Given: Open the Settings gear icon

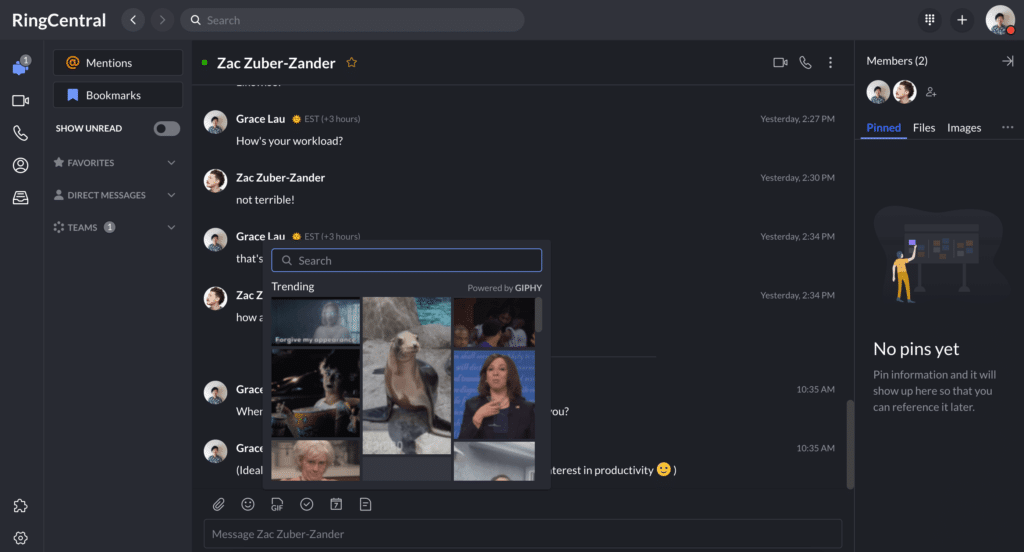Looking at the screenshot, I should coord(20,538).
